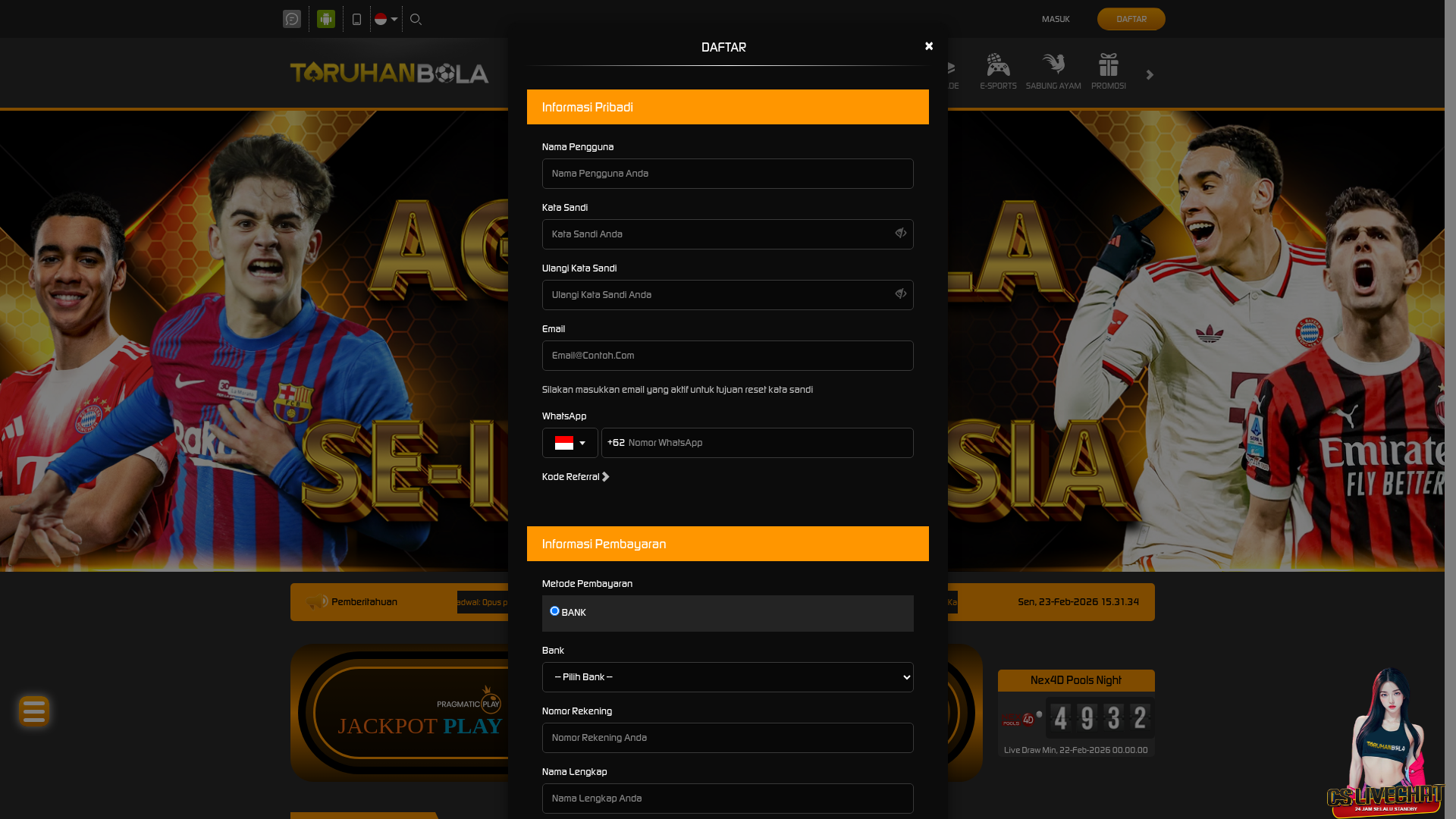
Task: Open the live chat bubble icon
Action: pos(292,19)
